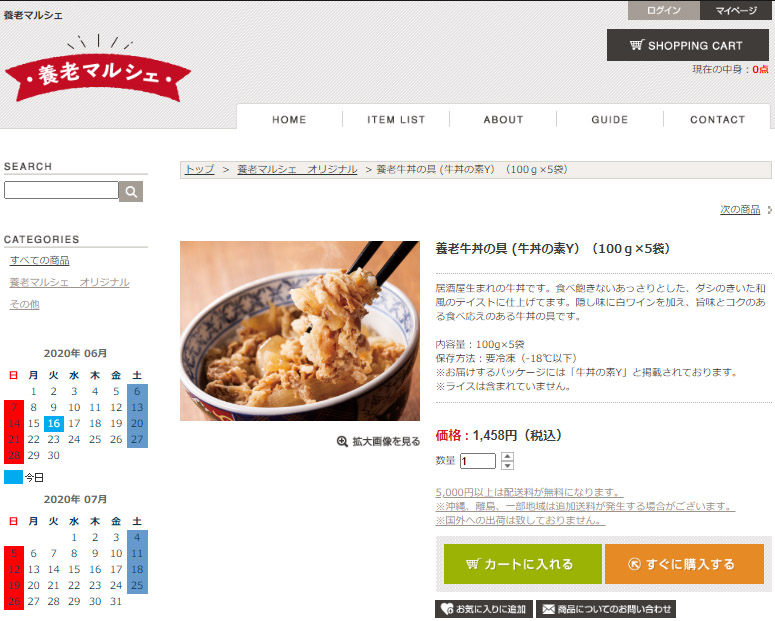Screen dimensions: 775x621
Task: Click the カートに入れる button
Action: (522, 564)
